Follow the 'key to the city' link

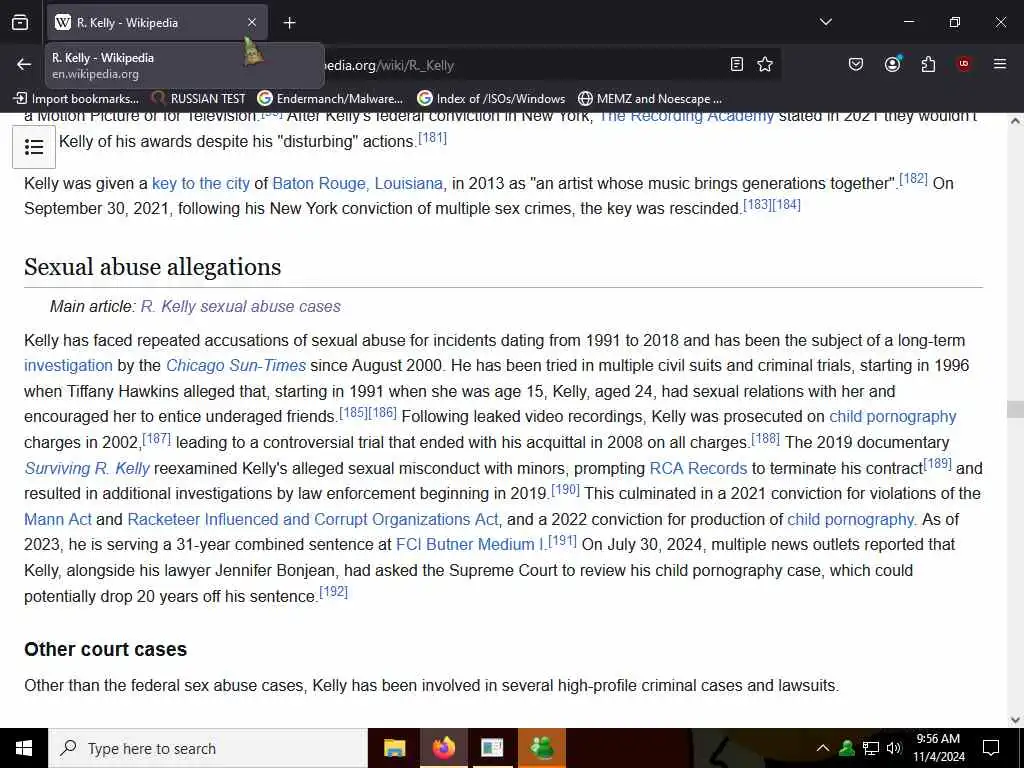point(200,184)
